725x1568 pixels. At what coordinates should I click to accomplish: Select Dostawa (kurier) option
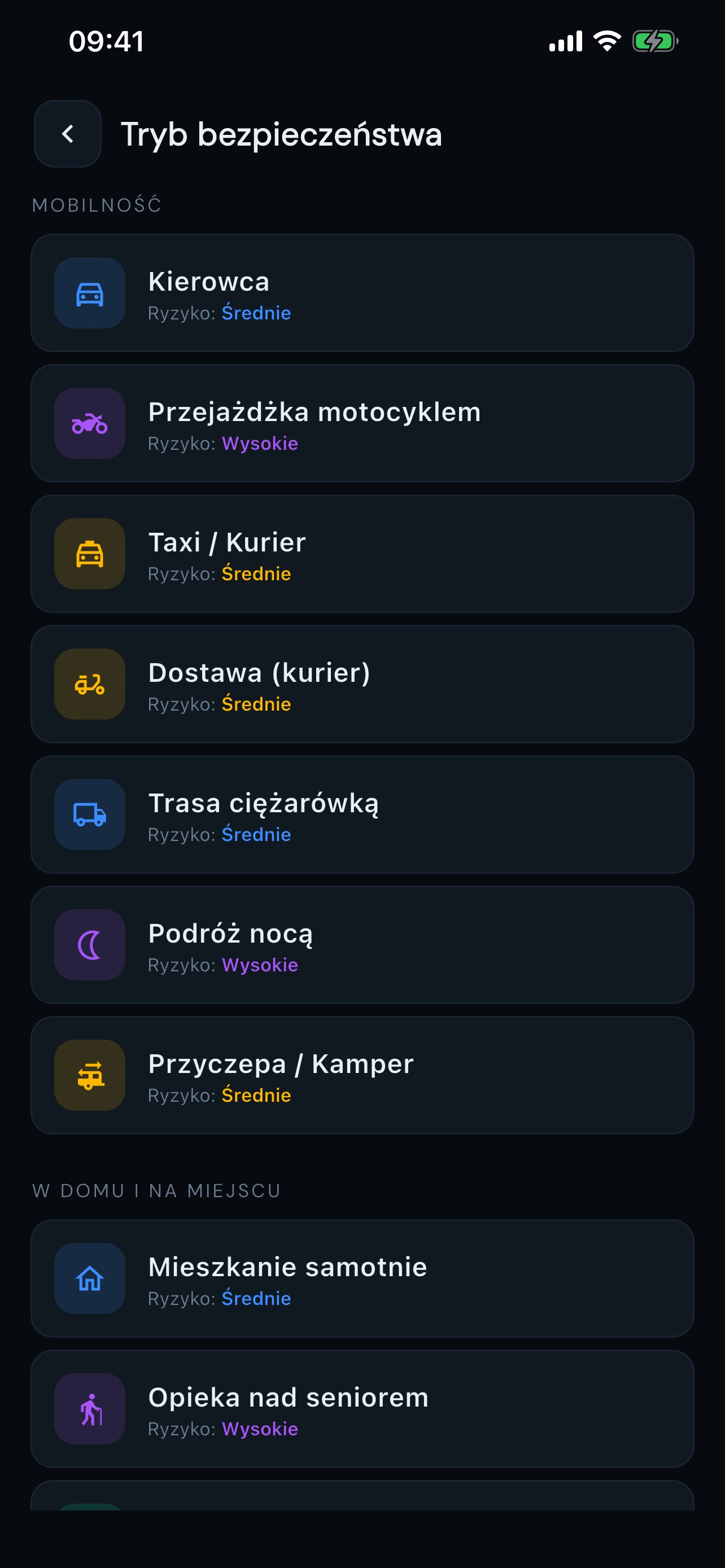click(x=362, y=684)
